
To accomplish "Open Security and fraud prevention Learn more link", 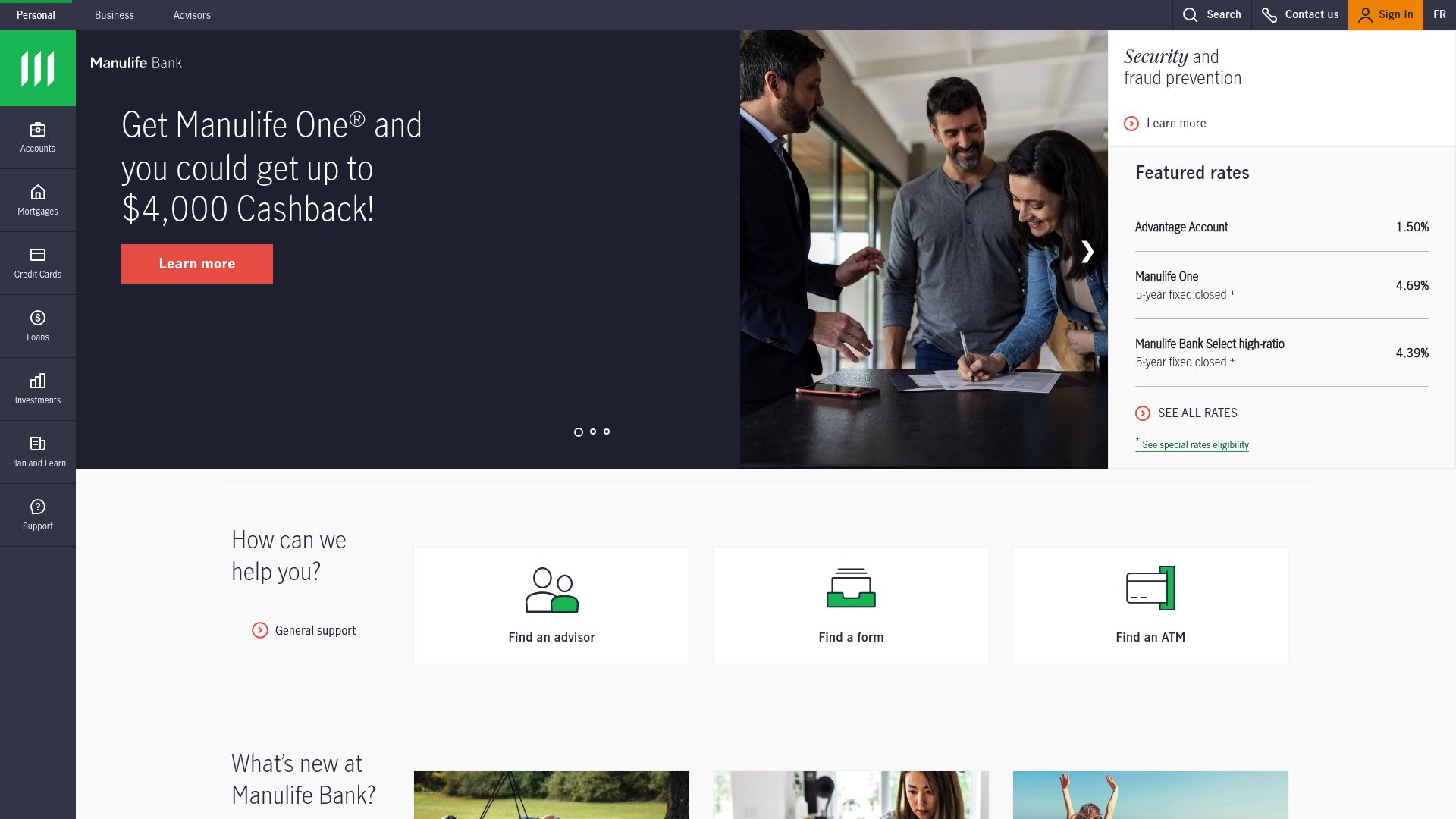I will pyautogui.click(x=1176, y=124).
